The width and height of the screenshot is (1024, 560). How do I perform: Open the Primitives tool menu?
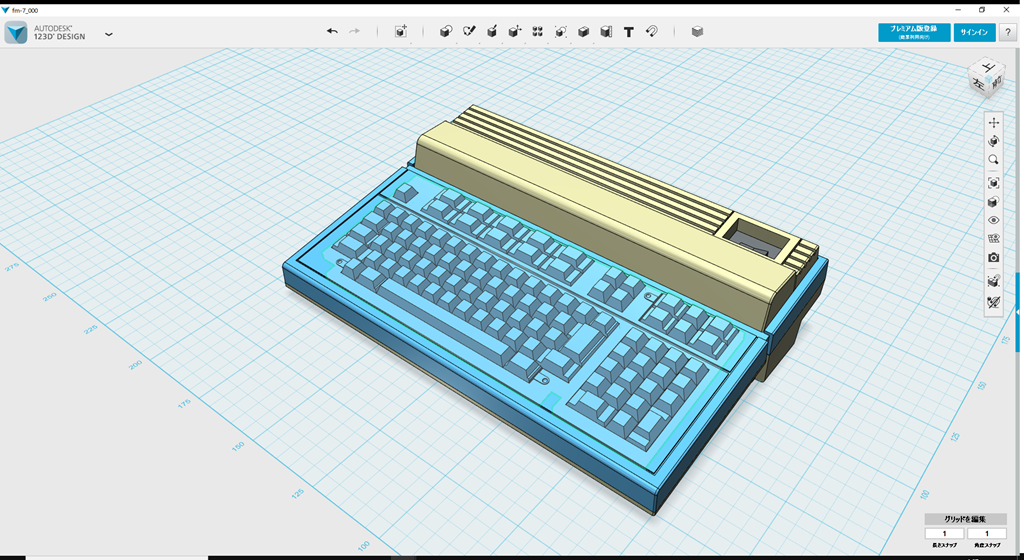(445, 32)
